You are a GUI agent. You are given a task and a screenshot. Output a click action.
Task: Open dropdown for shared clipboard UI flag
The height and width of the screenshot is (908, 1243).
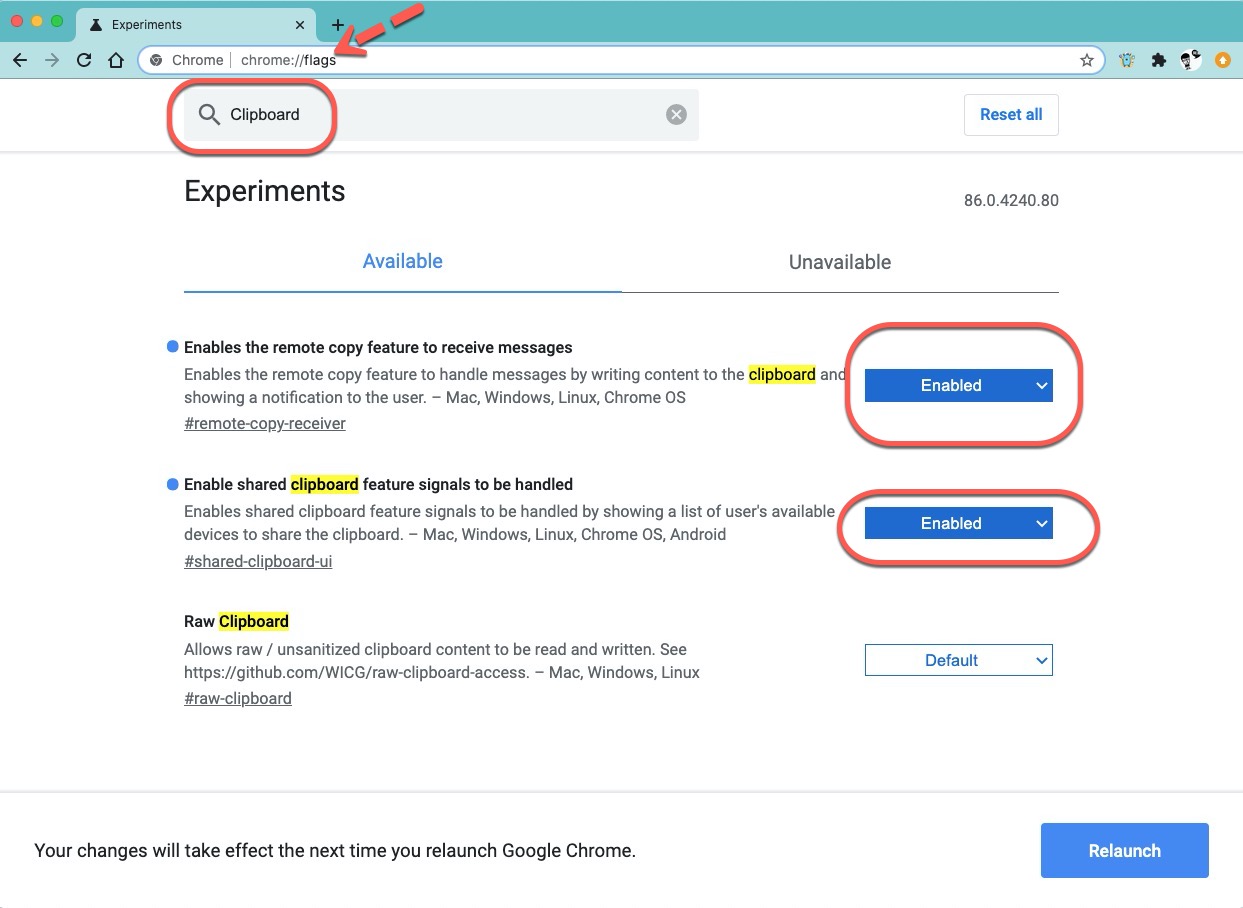[x=958, y=524]
